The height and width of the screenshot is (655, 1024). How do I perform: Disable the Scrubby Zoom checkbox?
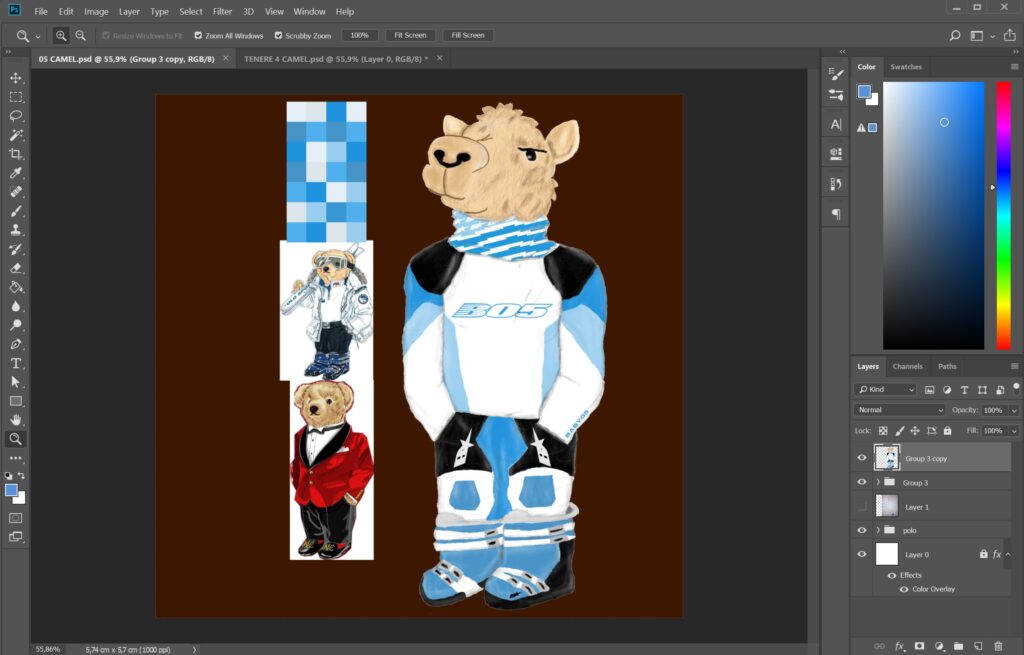pyautogui.click(x=278, y=35)
